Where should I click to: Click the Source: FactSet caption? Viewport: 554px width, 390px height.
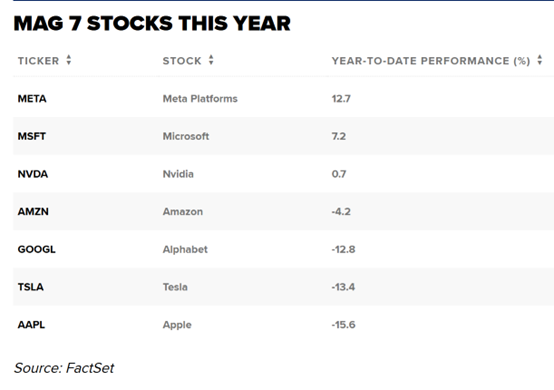point(64,368)
